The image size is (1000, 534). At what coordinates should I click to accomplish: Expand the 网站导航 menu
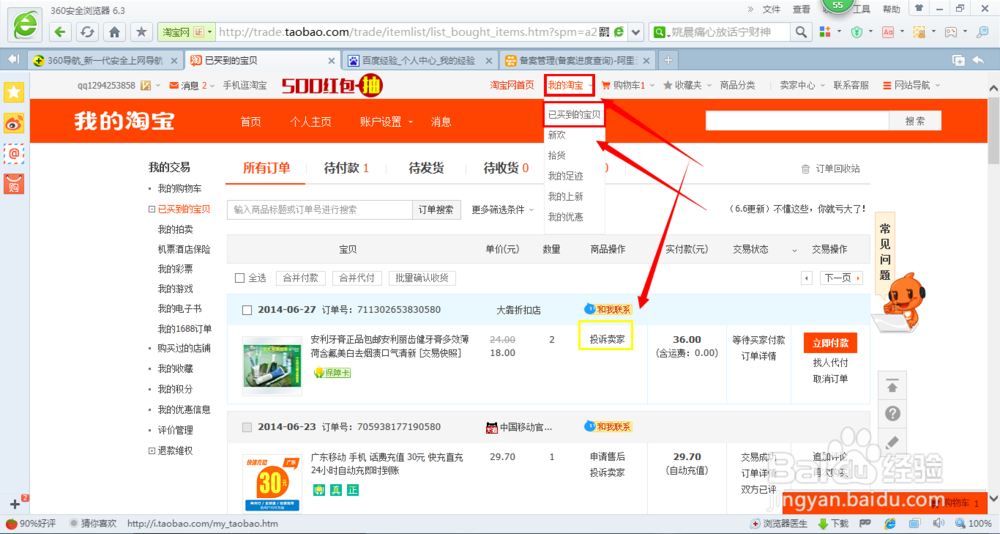(911, 85)
